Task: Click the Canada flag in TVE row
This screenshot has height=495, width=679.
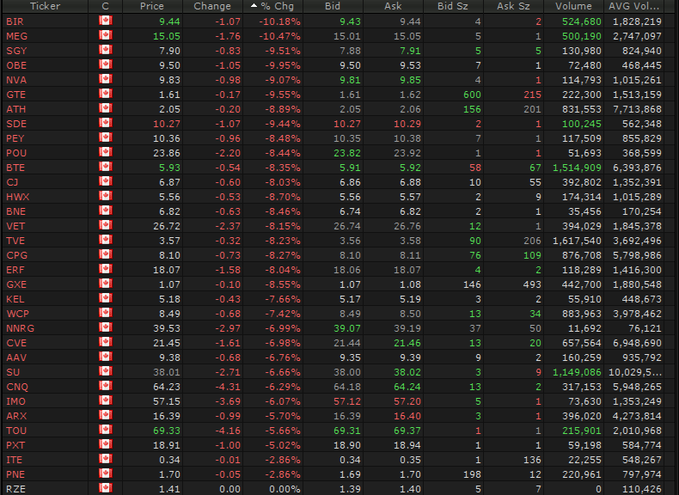Action: point(105,240)
